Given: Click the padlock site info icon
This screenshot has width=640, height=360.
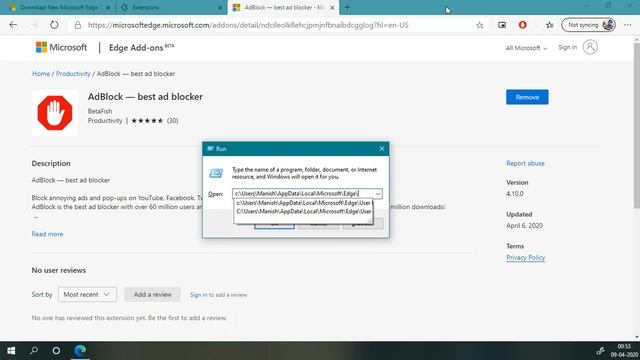Looking at the screenshot, I should pyautogui.click(x=78, y=25).
